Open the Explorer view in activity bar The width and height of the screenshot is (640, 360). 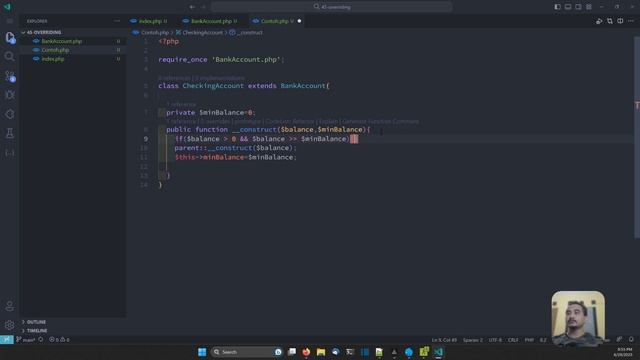pyautogui.click(x=10, y=38)
